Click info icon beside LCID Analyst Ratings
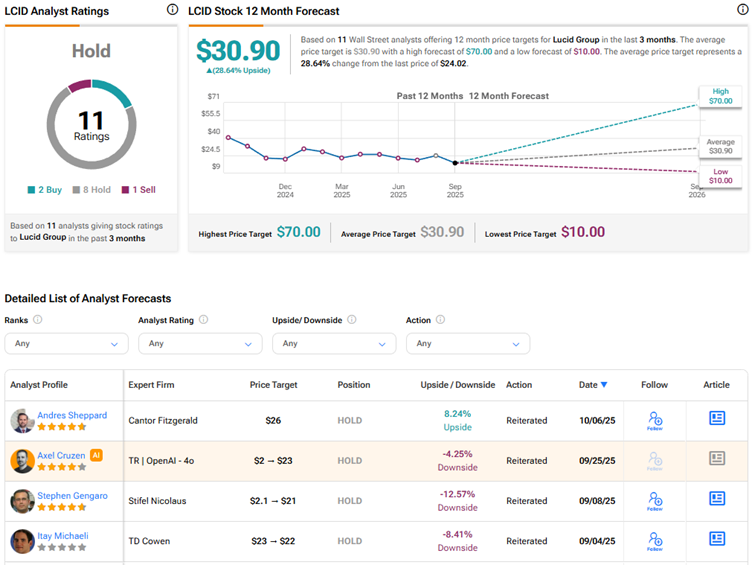This screenshot has width=752, height=565. coord(172,10)
